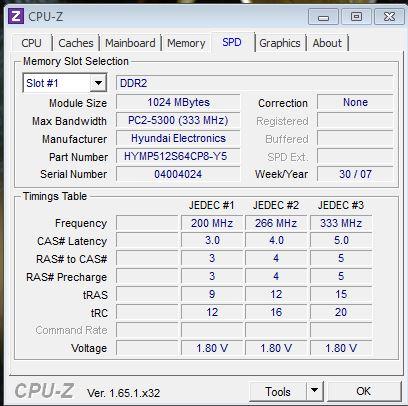408x406 pixels.
Task: Click the 266 MHz frequency cell
Action: click(276, 223)
